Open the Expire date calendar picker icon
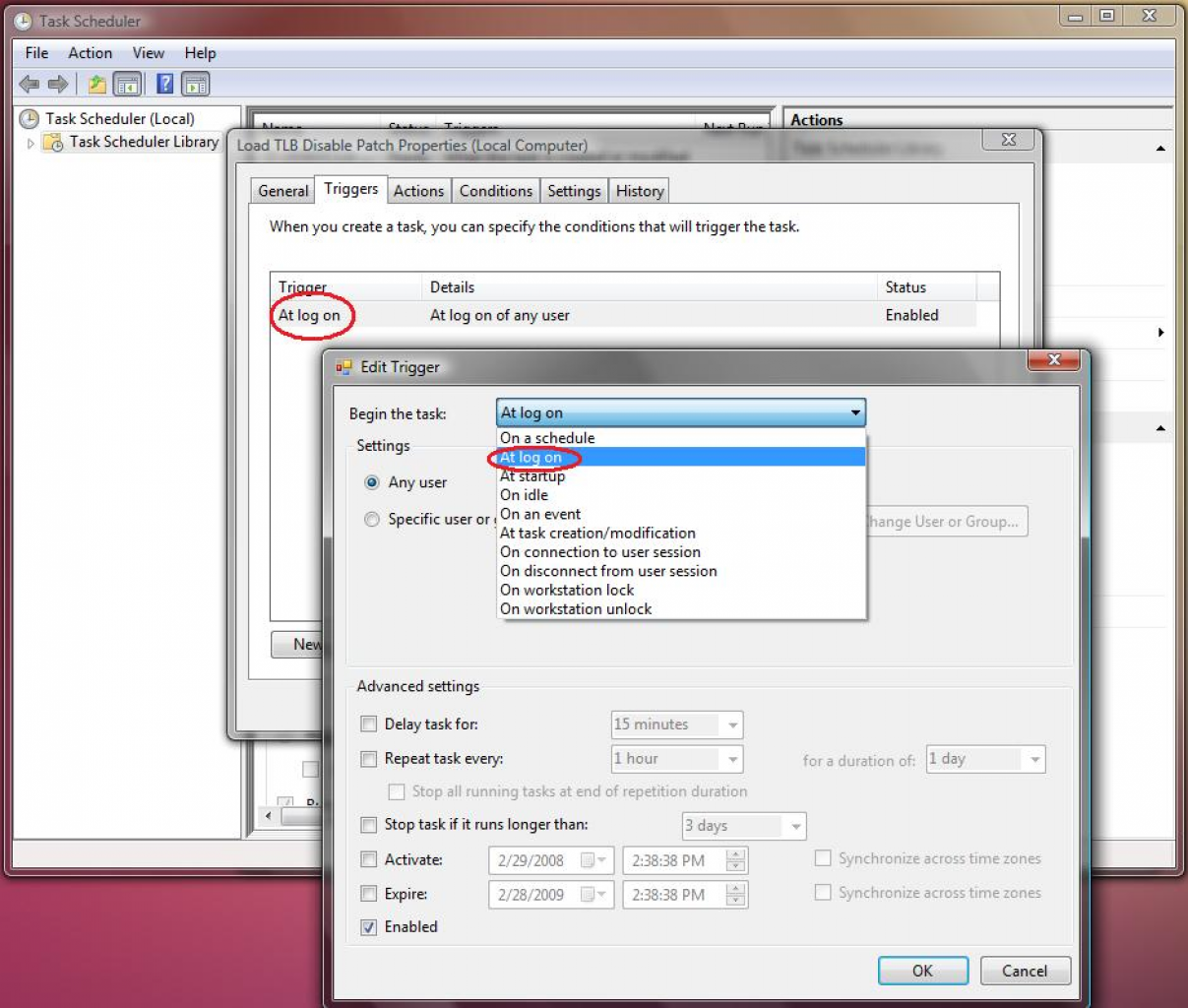1188x1008 pixels. pyautogui.click(x=593, y=895)
